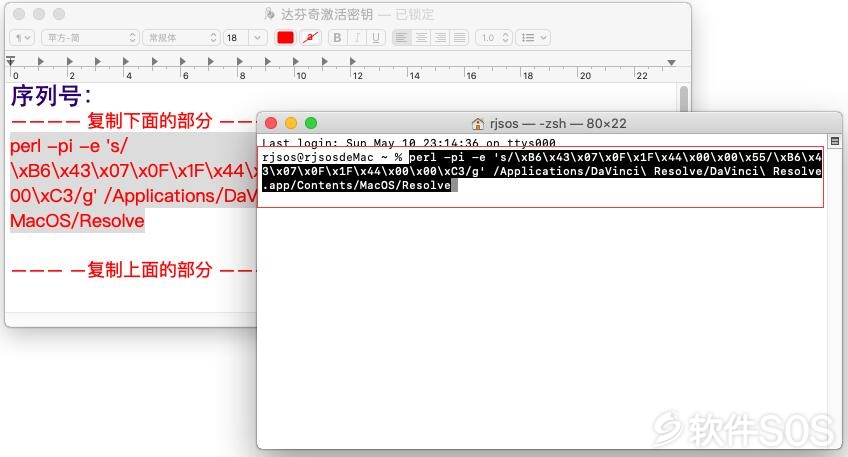Toggle underline formatting in TextEdit
This screenshot has height=457, width=848.
pyautogui.click(x=376, y=37)
